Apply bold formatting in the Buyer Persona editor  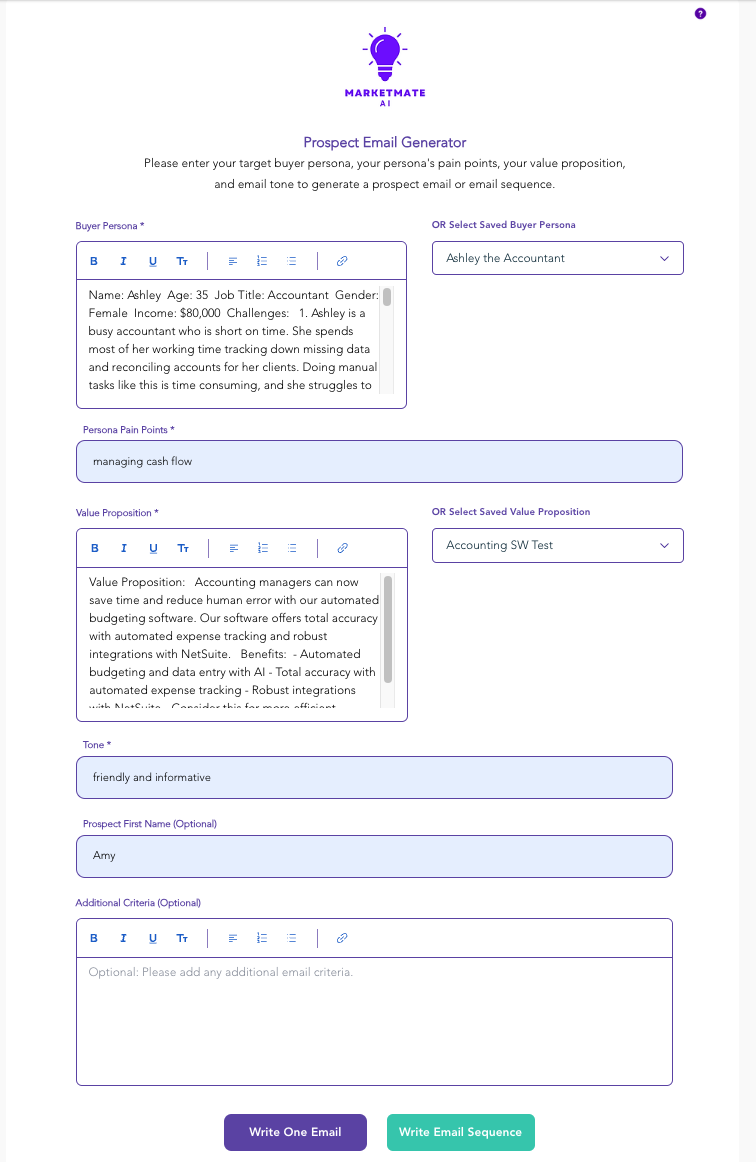(x=94, y=261)
